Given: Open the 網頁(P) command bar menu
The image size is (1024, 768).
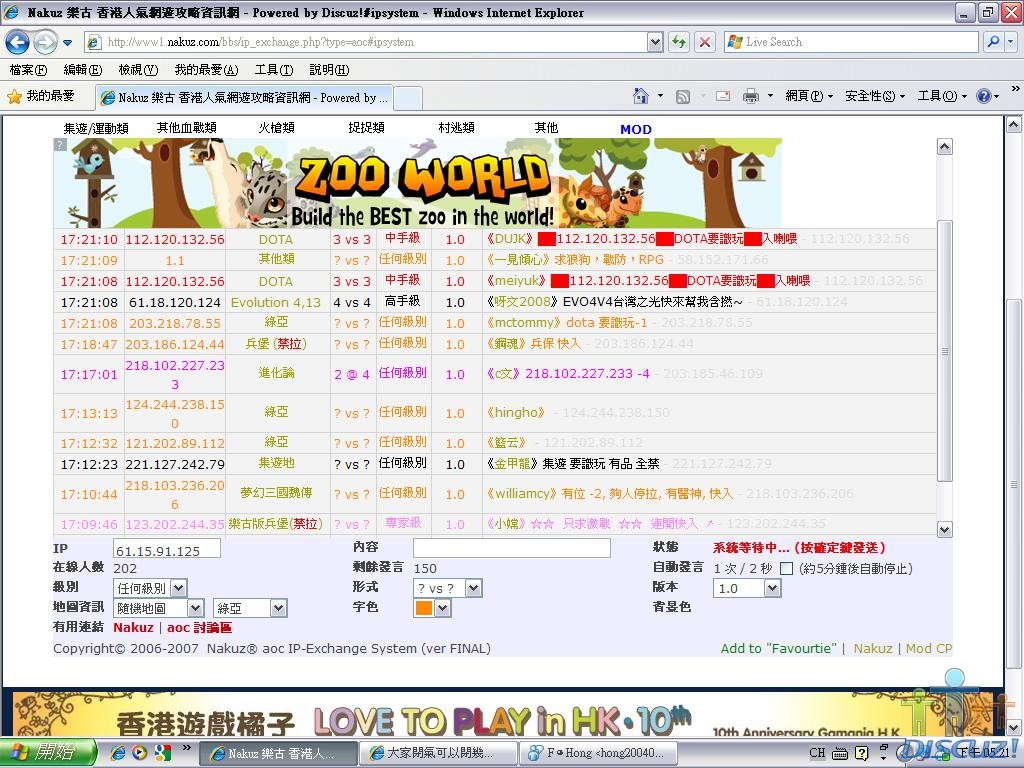Looking at the screenshot, I should (x=809, y=96).
